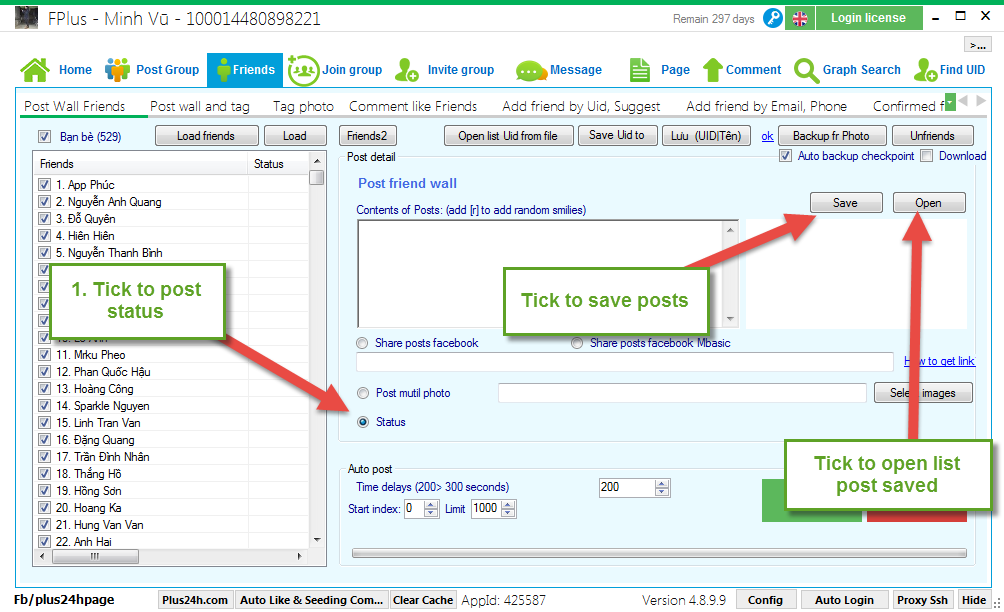Open Page via the document icon

pyautogui.click(x=639, y=70)
